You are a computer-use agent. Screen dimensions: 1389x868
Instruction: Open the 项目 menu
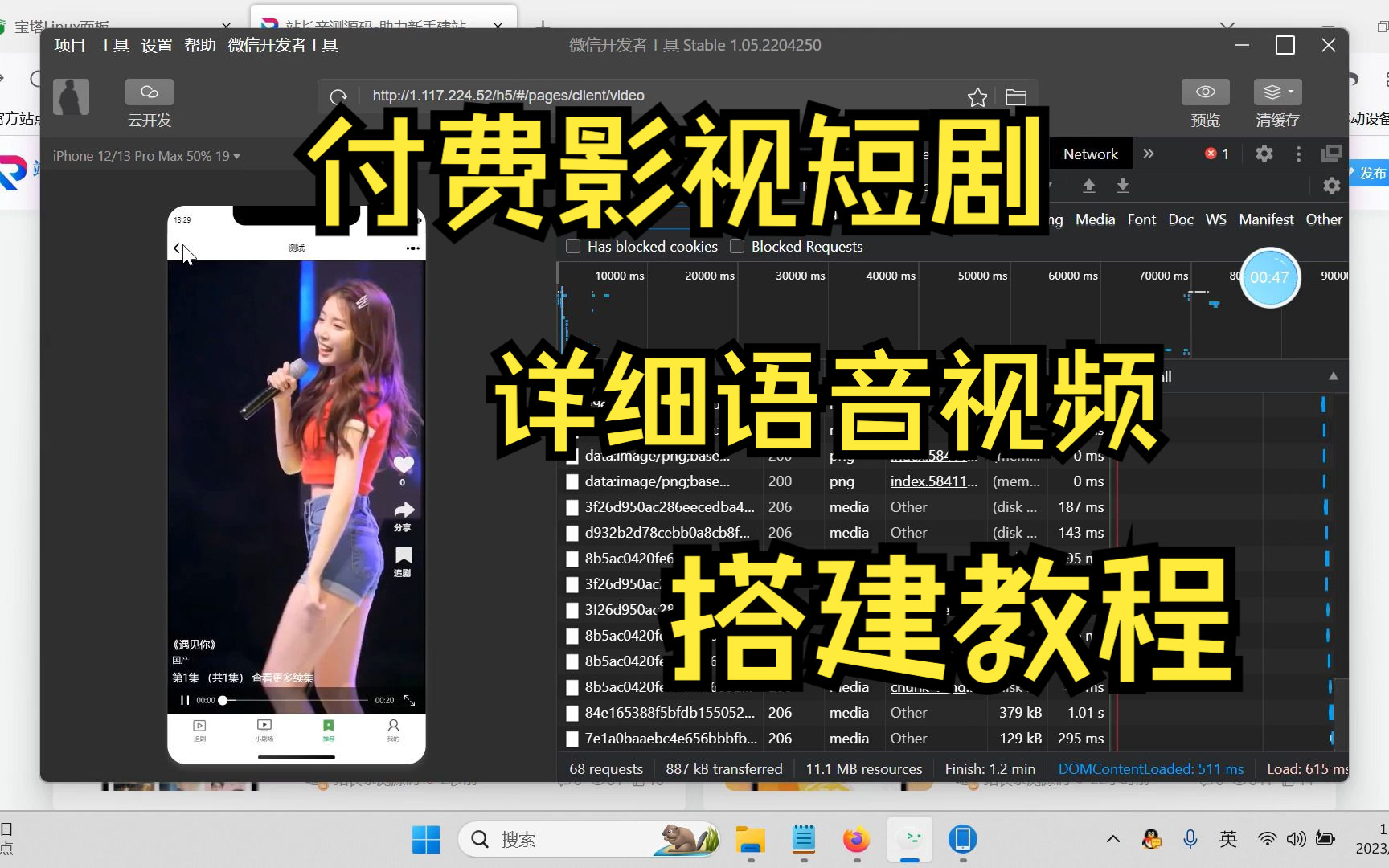pos(70,45)
